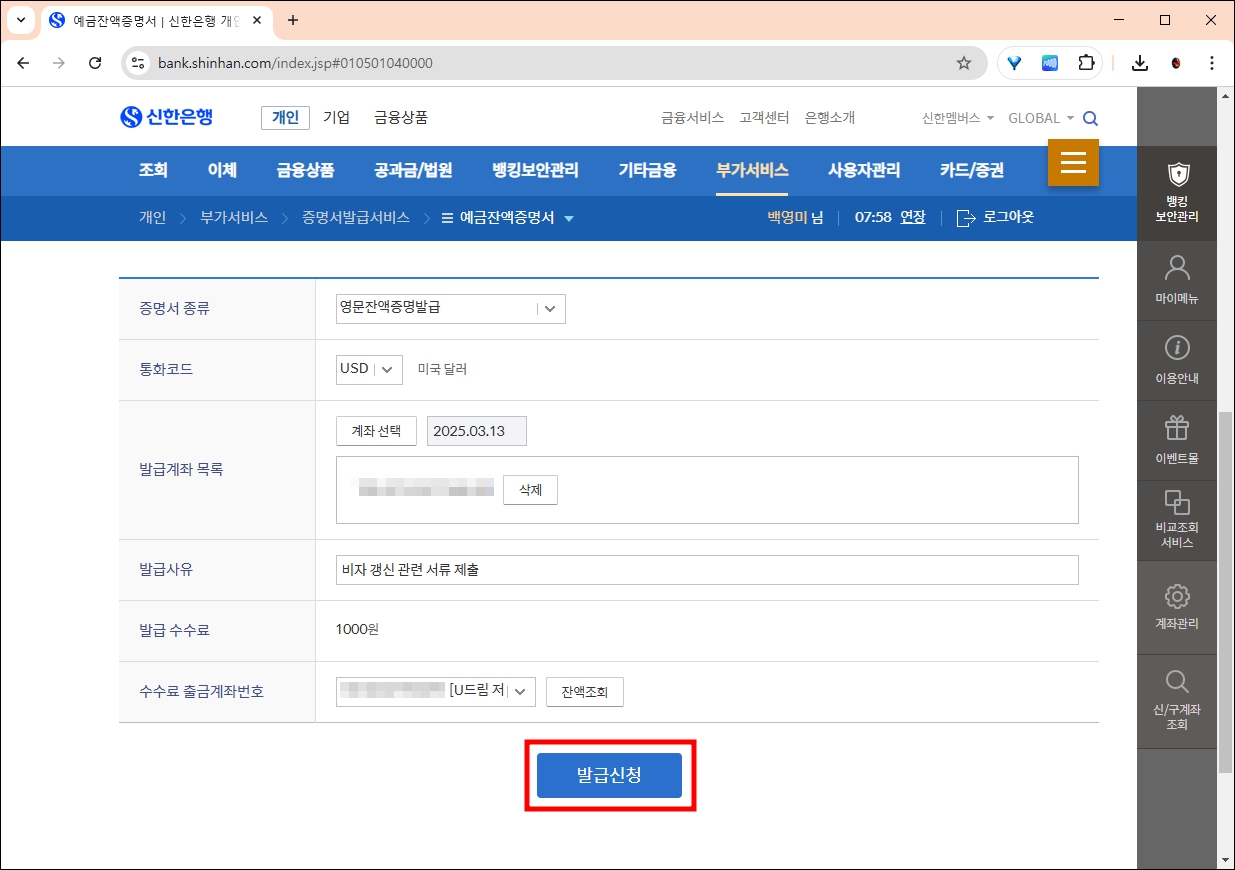Open 증명서 종류 dropdown 영문잔액증명발급

pyautogui.click(x=451, y=308)
